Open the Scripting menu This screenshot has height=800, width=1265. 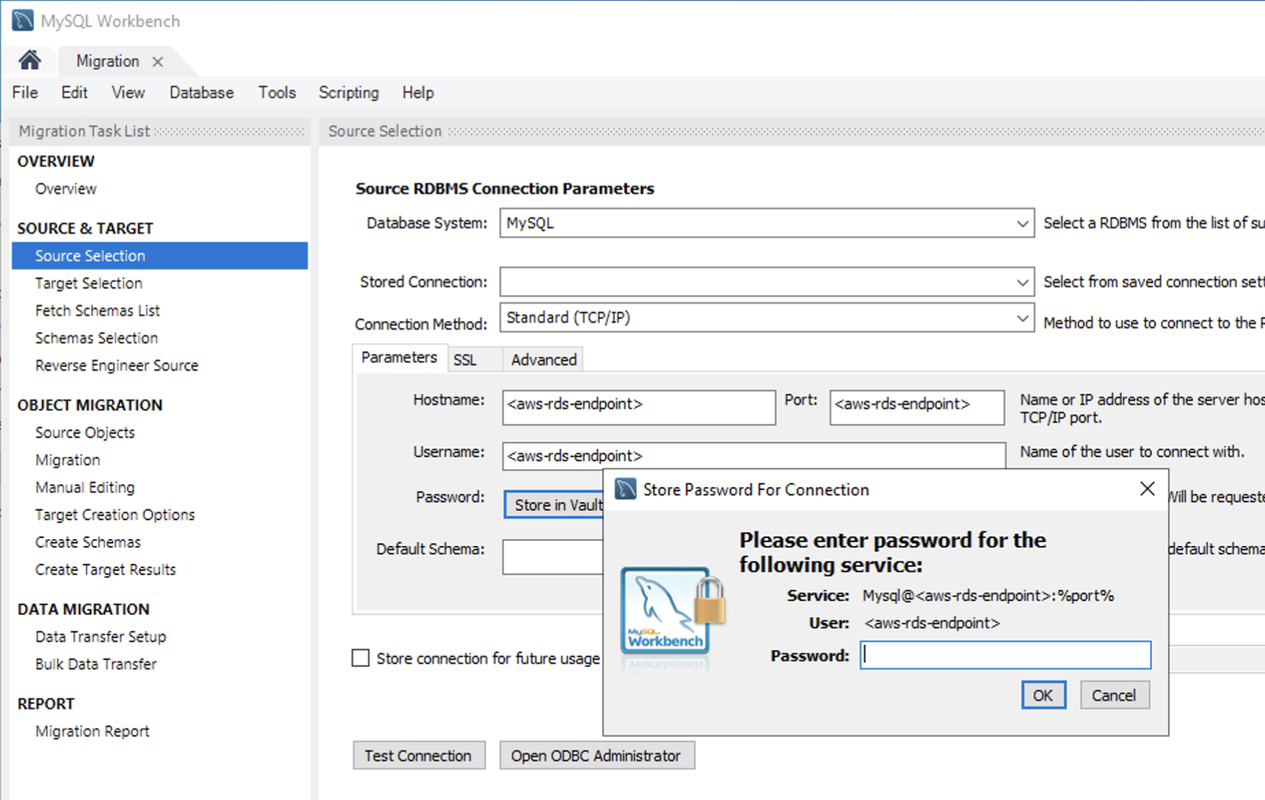348,92
